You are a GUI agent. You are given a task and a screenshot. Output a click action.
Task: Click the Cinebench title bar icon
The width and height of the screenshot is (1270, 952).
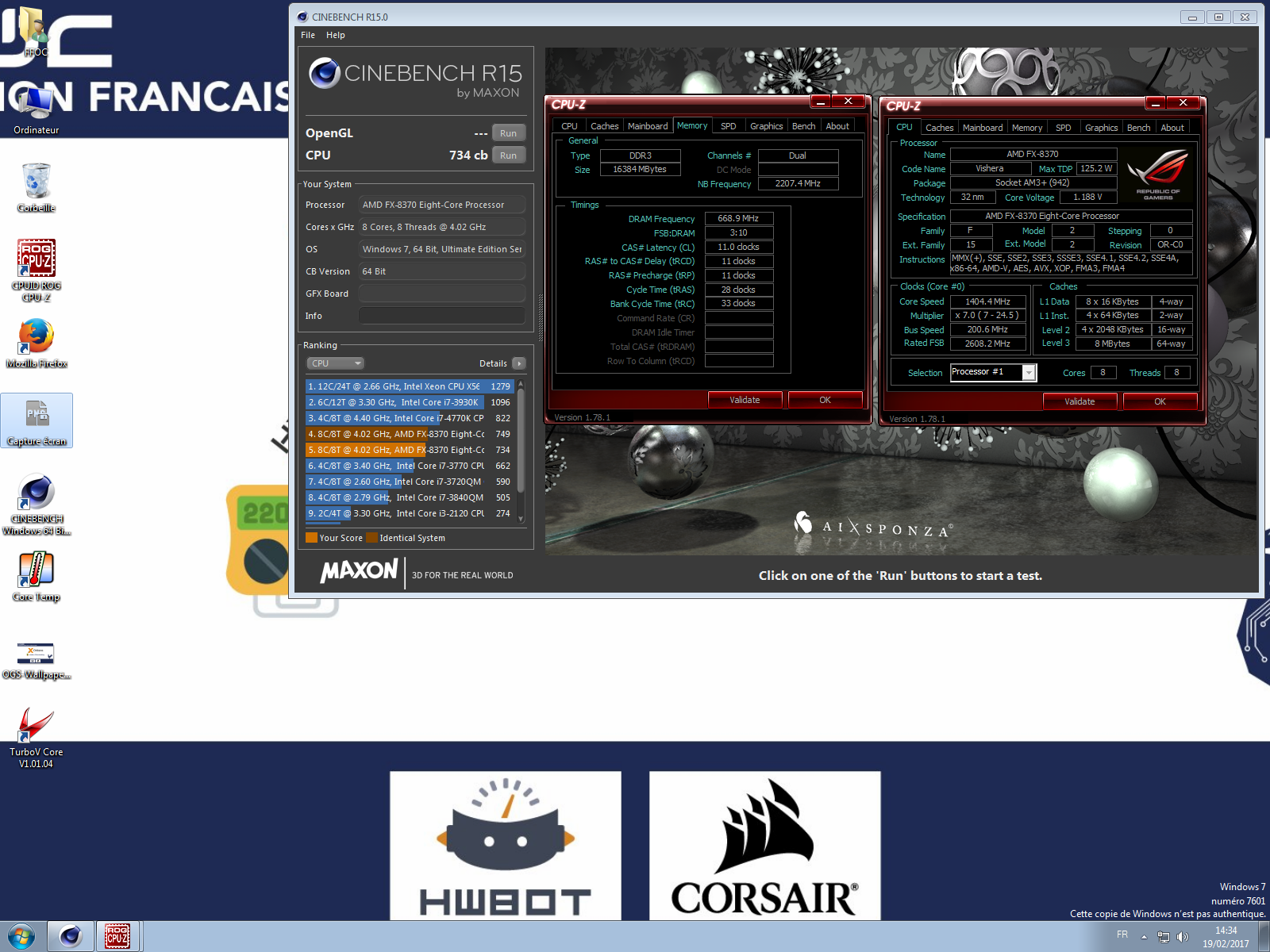coord(302,17)
